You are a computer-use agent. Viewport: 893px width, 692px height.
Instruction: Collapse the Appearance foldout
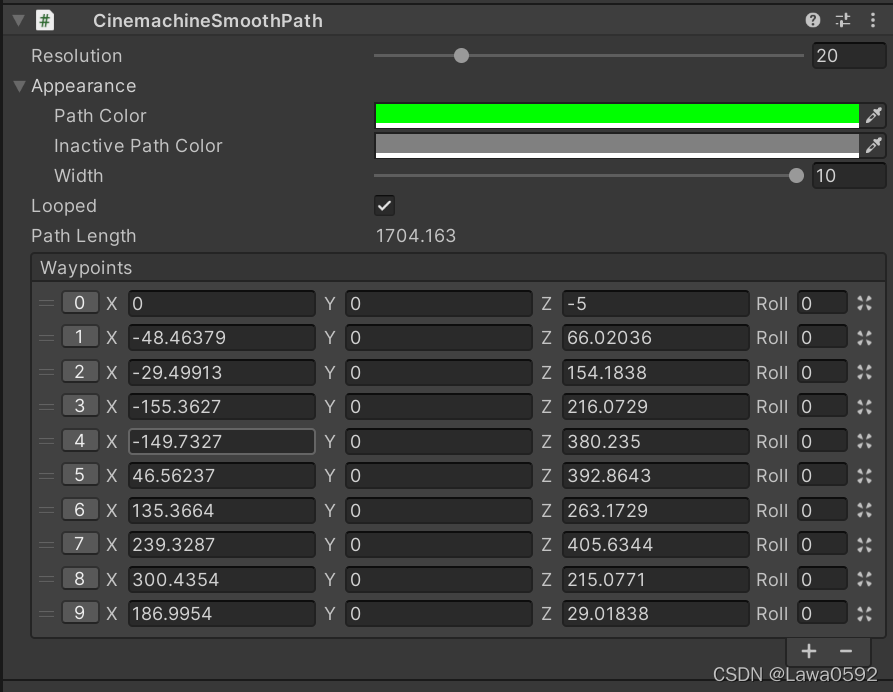tap(19, 86)
